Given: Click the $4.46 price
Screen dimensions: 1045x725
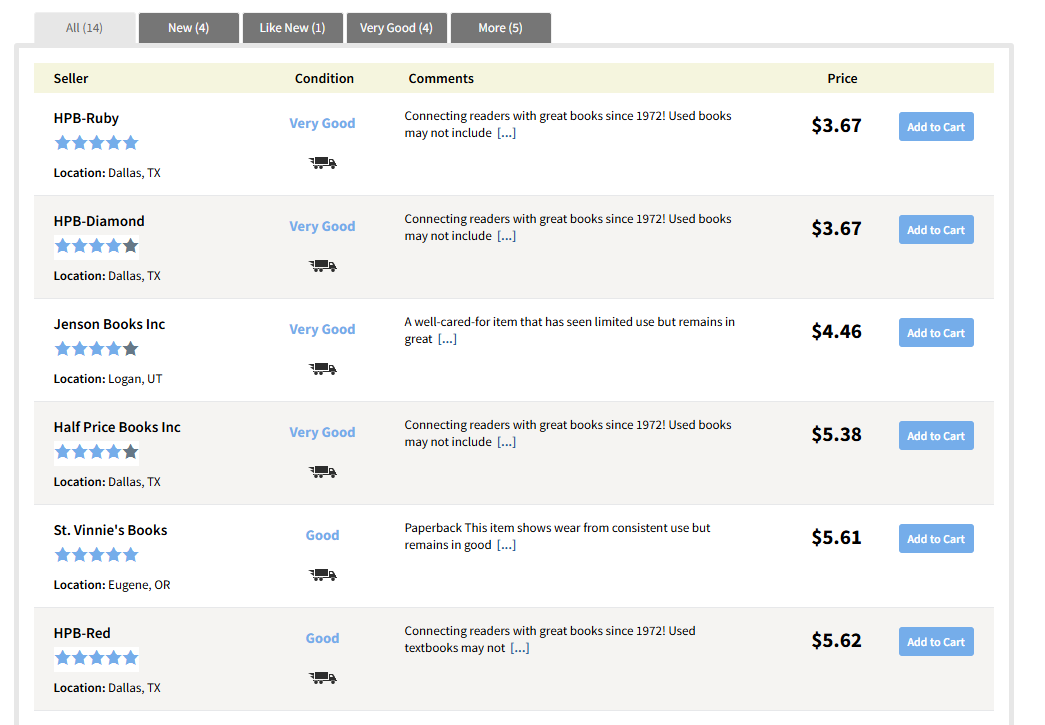Looking at the screenshot, I should (x=836, y=332).
